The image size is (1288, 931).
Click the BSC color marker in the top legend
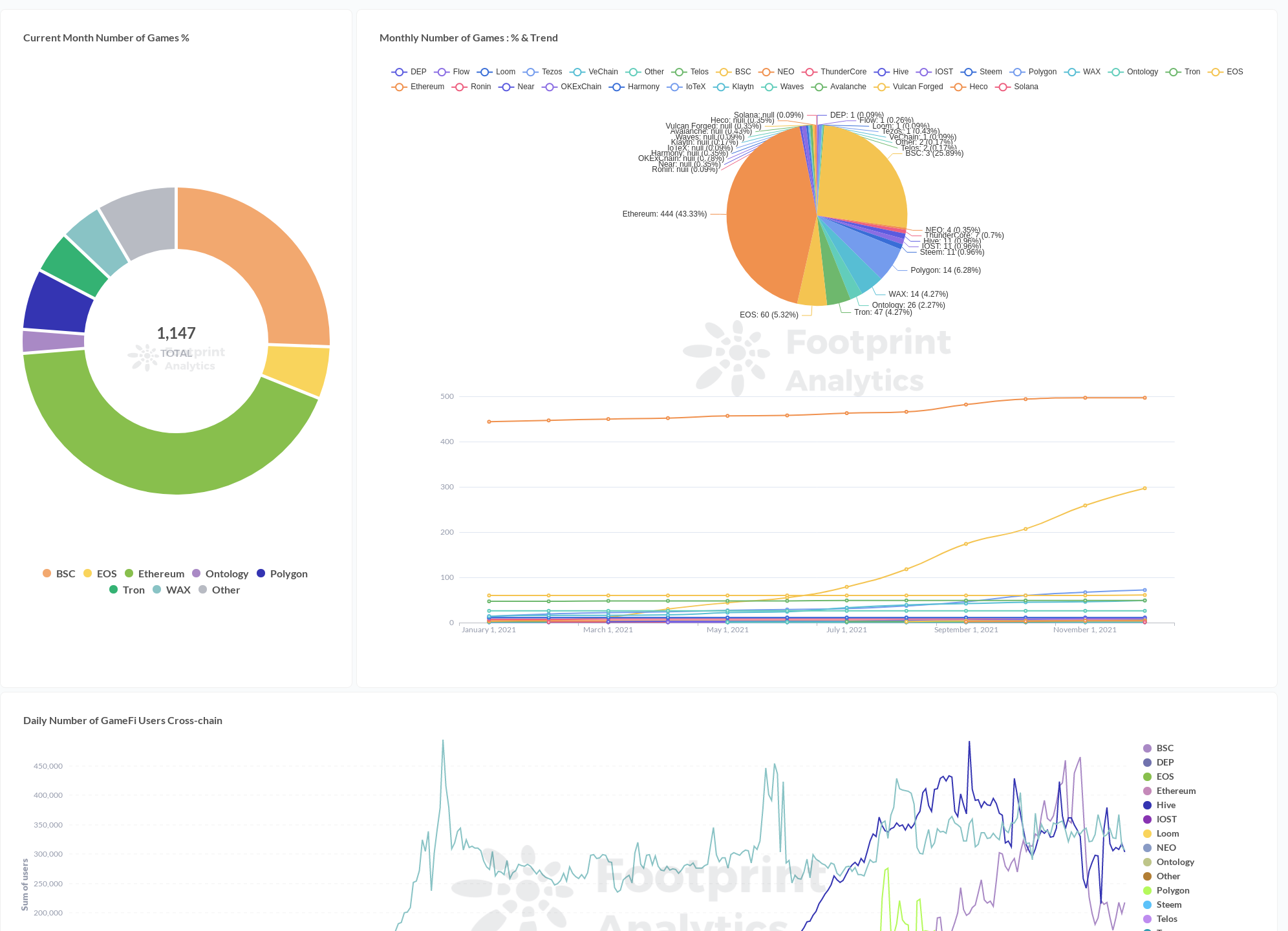point(724,72)
